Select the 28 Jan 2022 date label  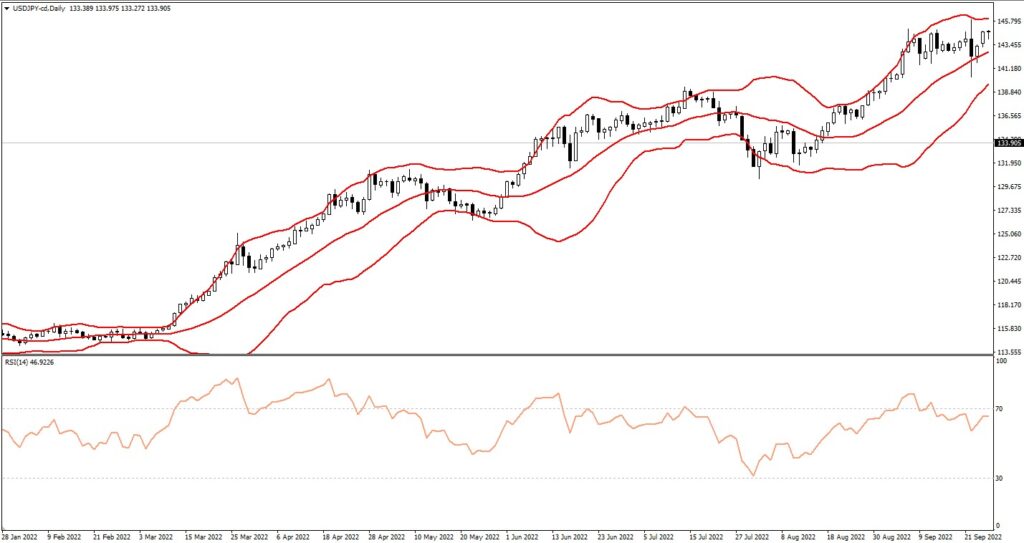point(22,535)
